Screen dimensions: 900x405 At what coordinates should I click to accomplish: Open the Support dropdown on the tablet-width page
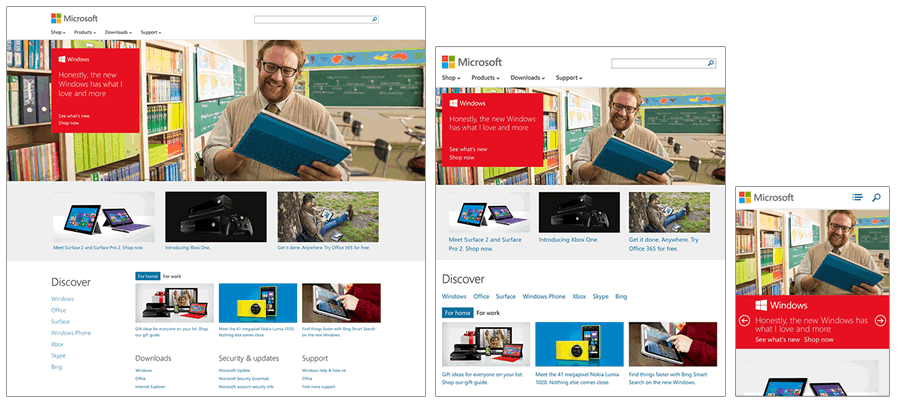point(569,77)
